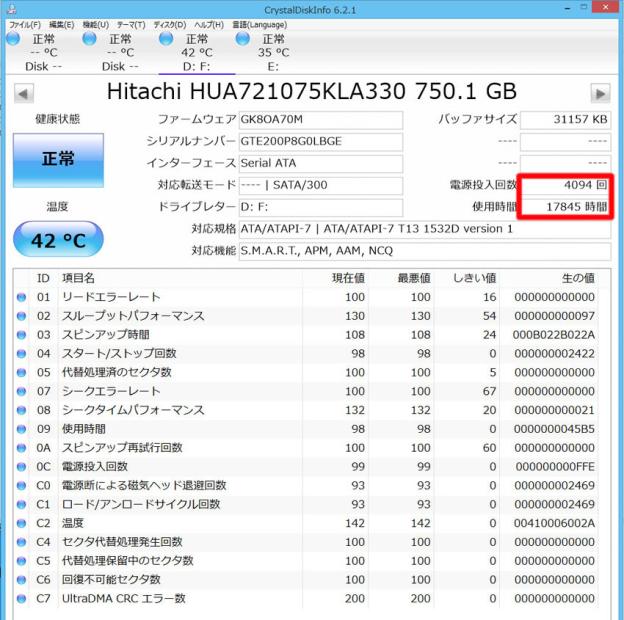The image size is (624, 620).
Task: Open the 機能(U) menu
Action: pyautogui.click(x=96, y=25)
